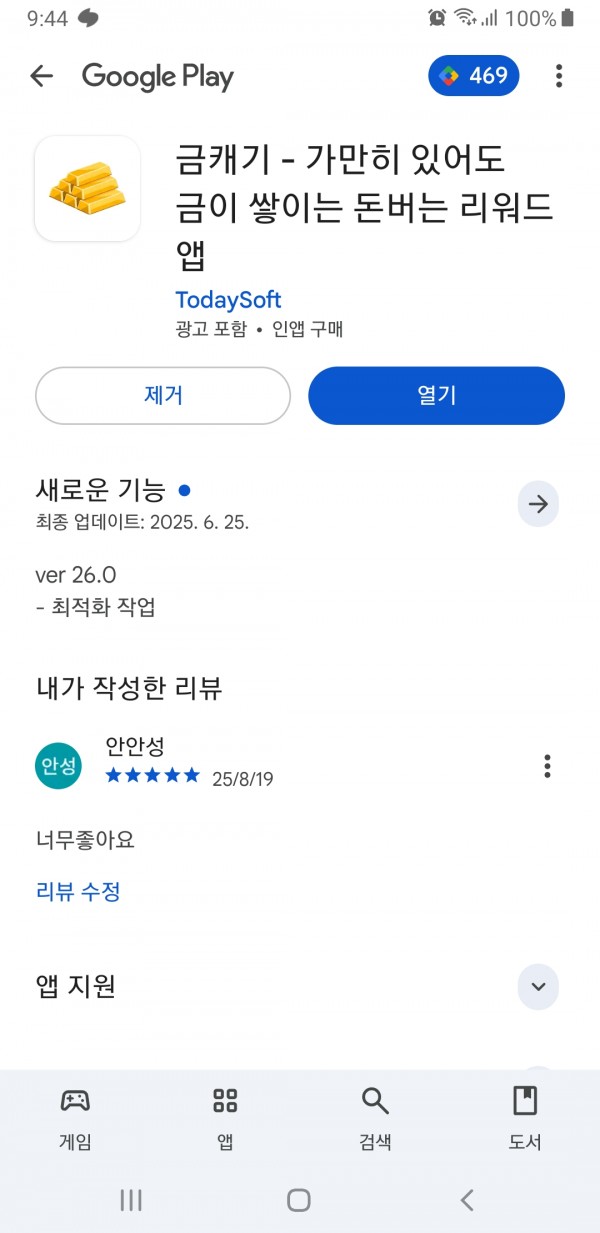Screen dimensions: 600x1233
Task: Open the TodaySoft developer page
Action: pyautogui.click(x=228, y=300)
